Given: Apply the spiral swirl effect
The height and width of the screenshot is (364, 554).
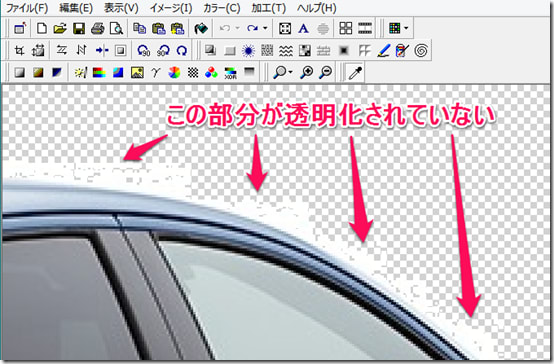Looking at the screenshot, I should [x=421, y=51].
